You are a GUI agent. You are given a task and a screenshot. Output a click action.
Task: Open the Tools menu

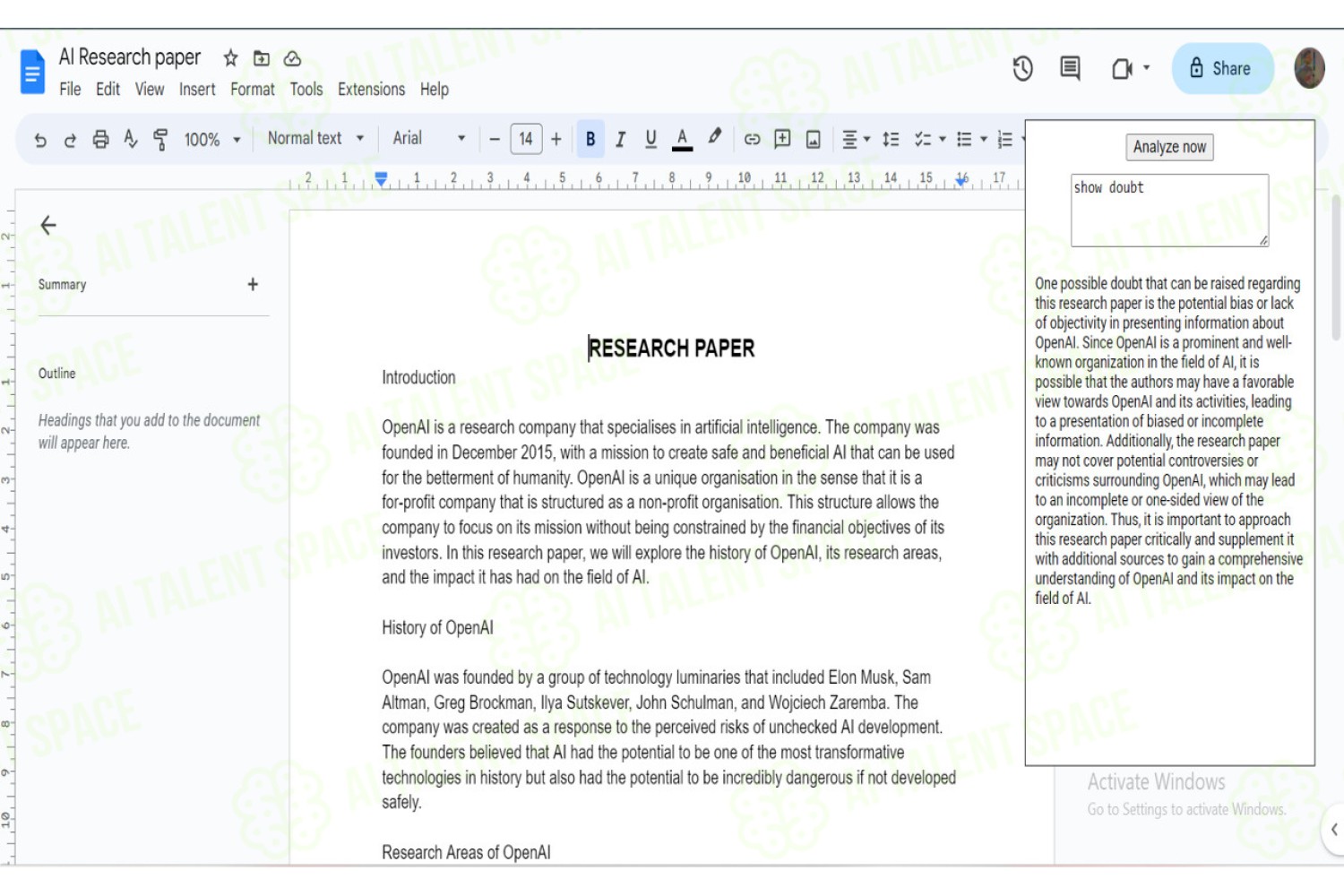pyautogui.click(x=306, y=90)
